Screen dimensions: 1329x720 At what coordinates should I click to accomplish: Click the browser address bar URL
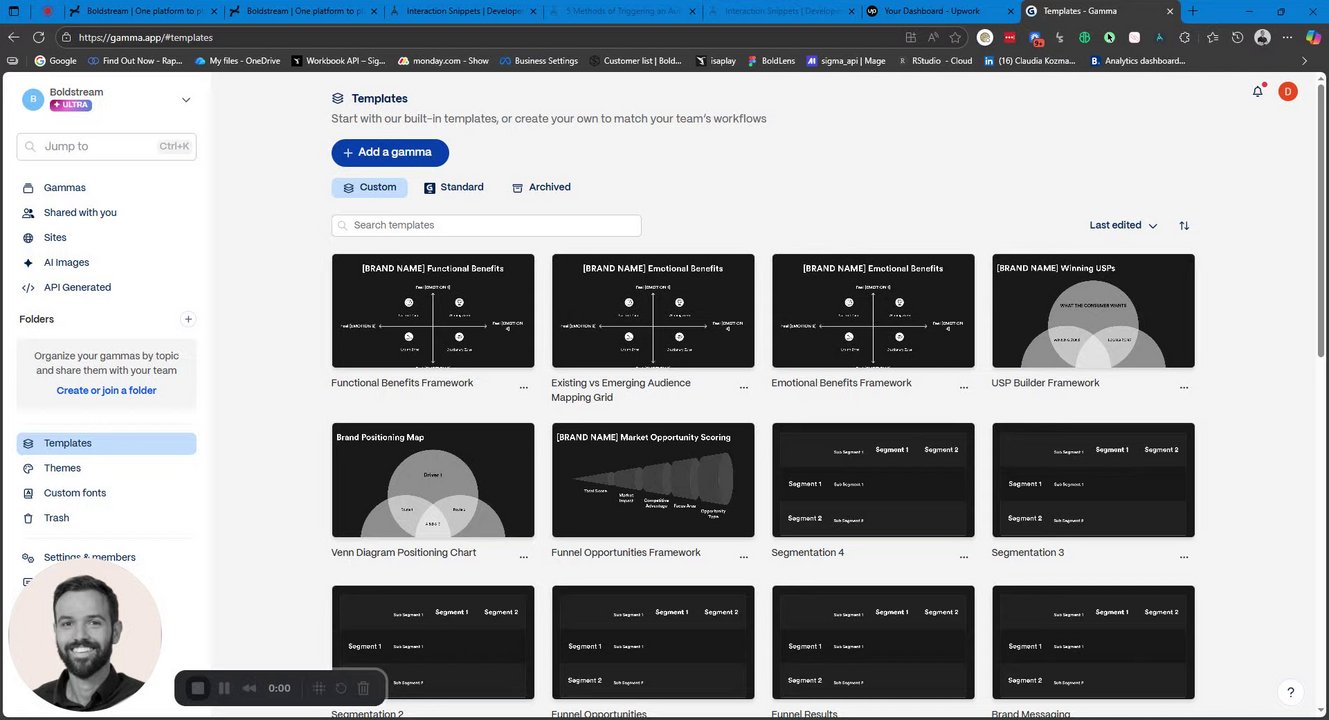point(145,37)
